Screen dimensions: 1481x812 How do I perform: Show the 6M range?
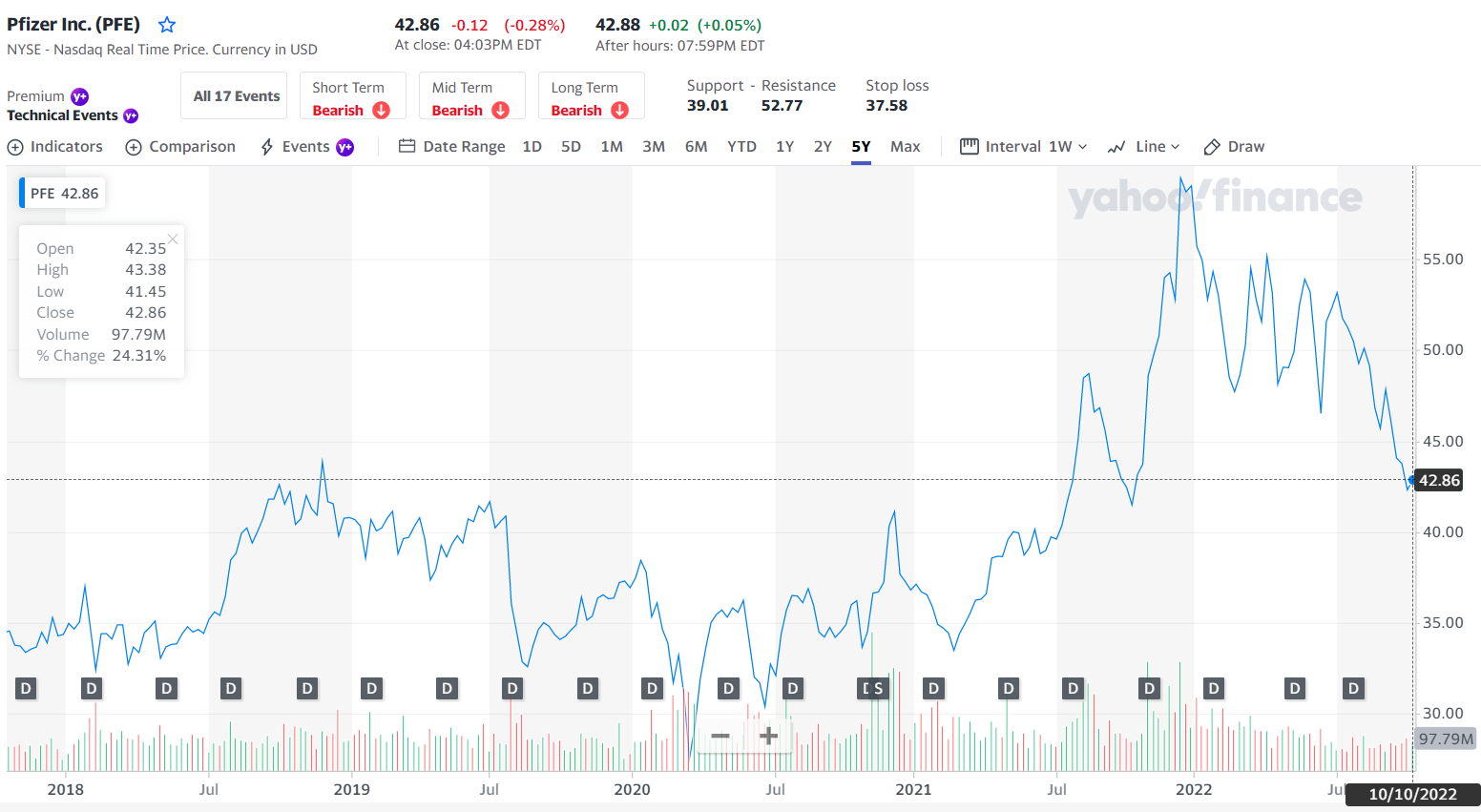point(697,147)
